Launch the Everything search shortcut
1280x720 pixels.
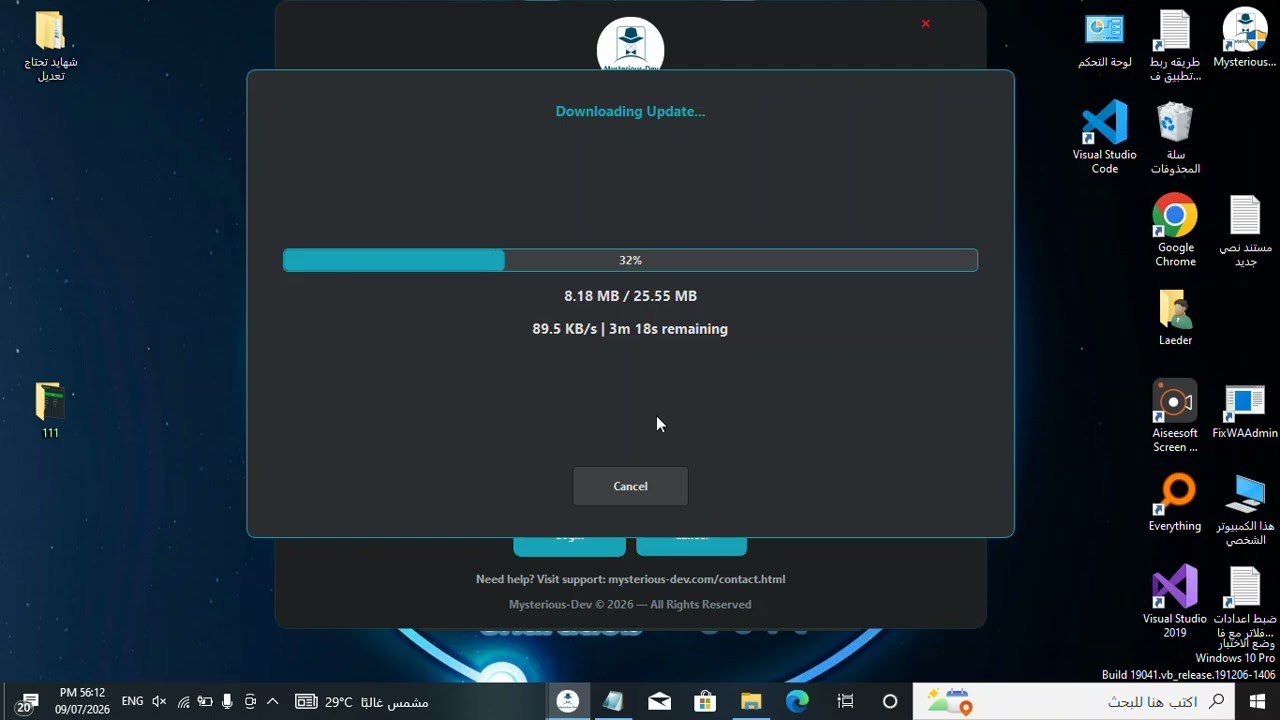click(1175, 502)
